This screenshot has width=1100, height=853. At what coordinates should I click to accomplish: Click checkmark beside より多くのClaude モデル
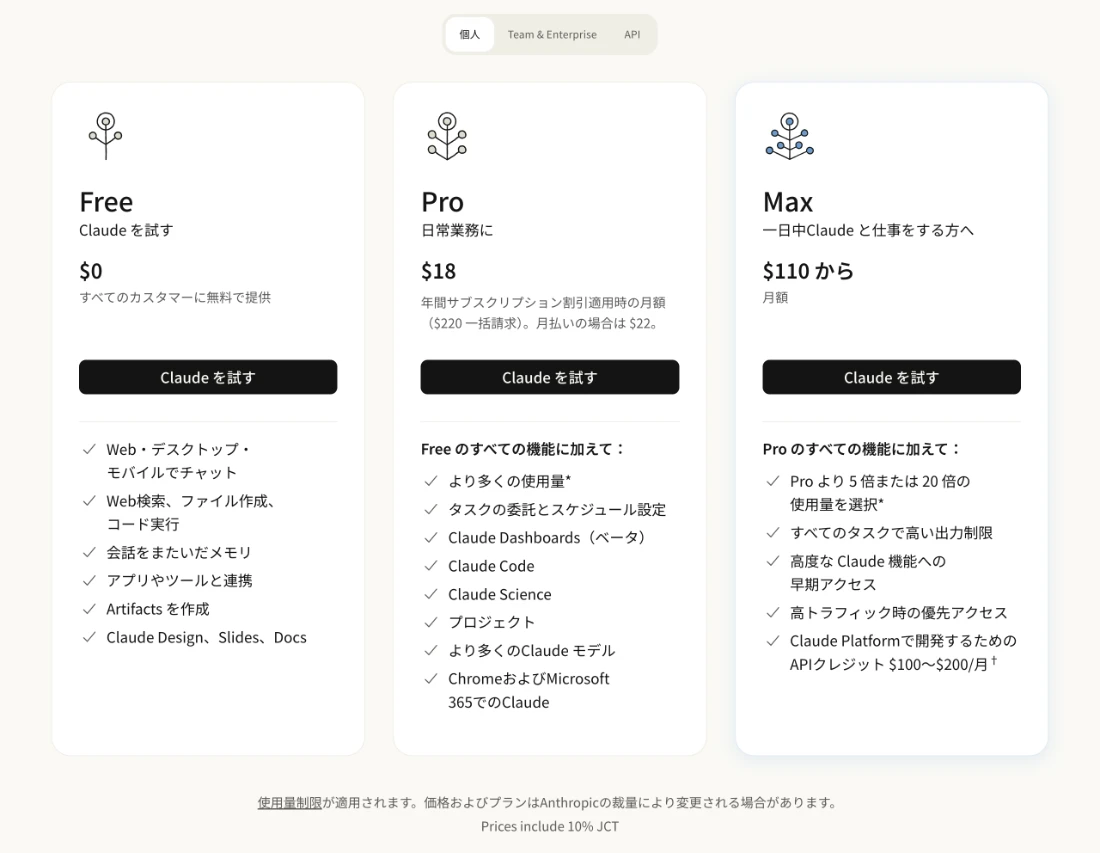(431, 651)
